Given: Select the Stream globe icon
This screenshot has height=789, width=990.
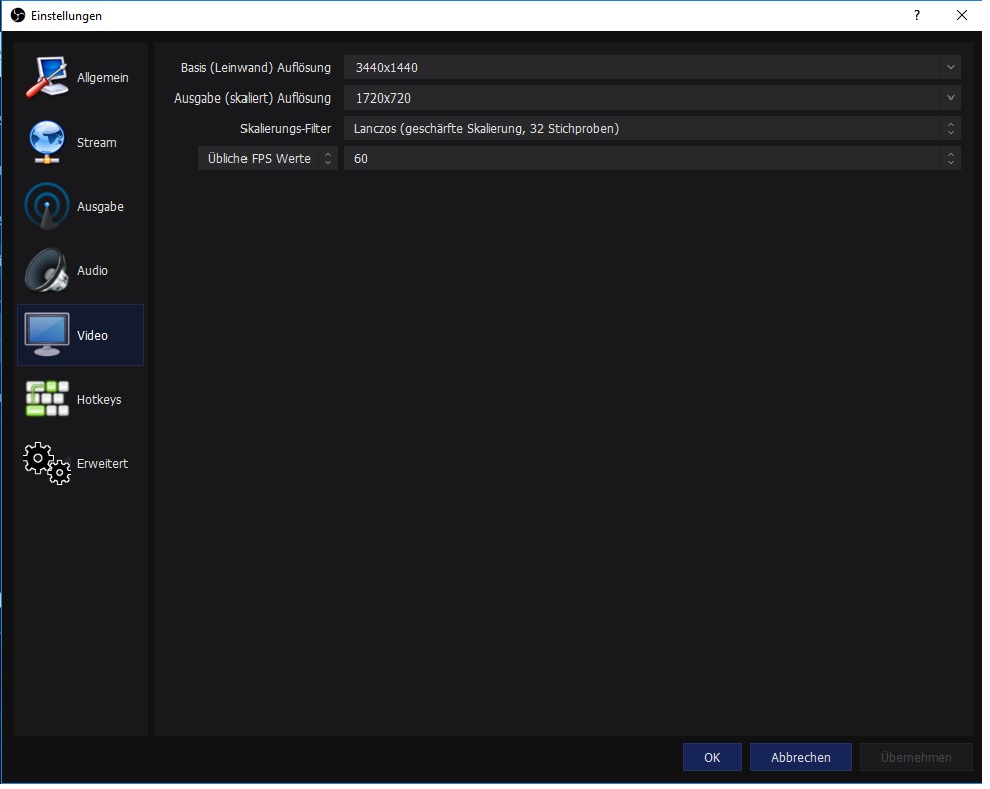Looking at the screenshot, I should click(47, 143).
